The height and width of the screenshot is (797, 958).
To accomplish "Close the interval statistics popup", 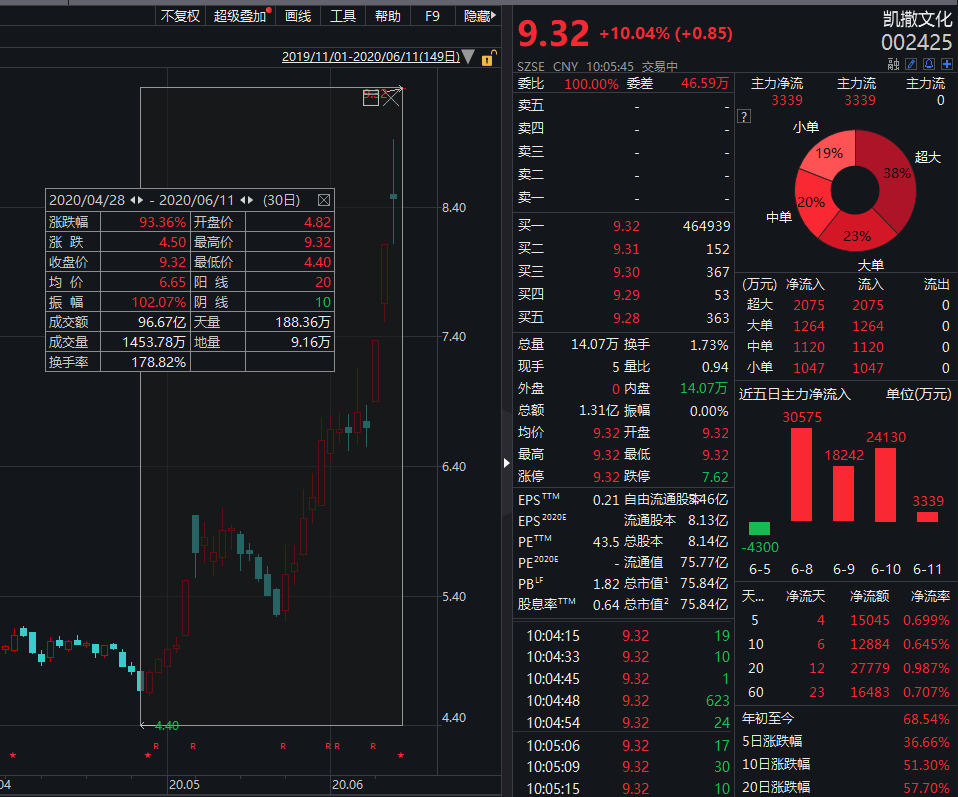I will click(x=324, y=200).
